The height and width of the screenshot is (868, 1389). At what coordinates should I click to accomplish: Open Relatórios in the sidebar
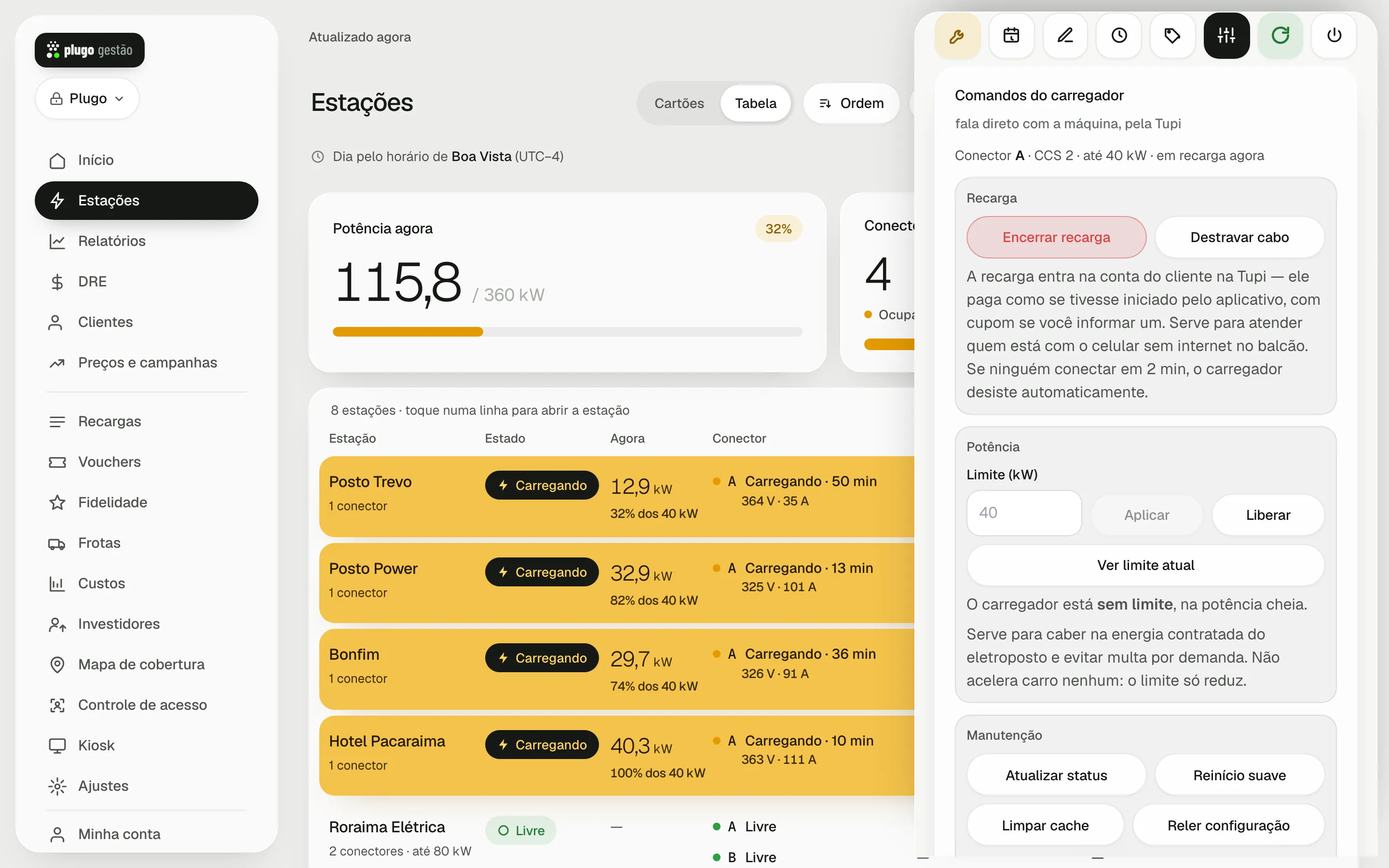coord(146,241)
